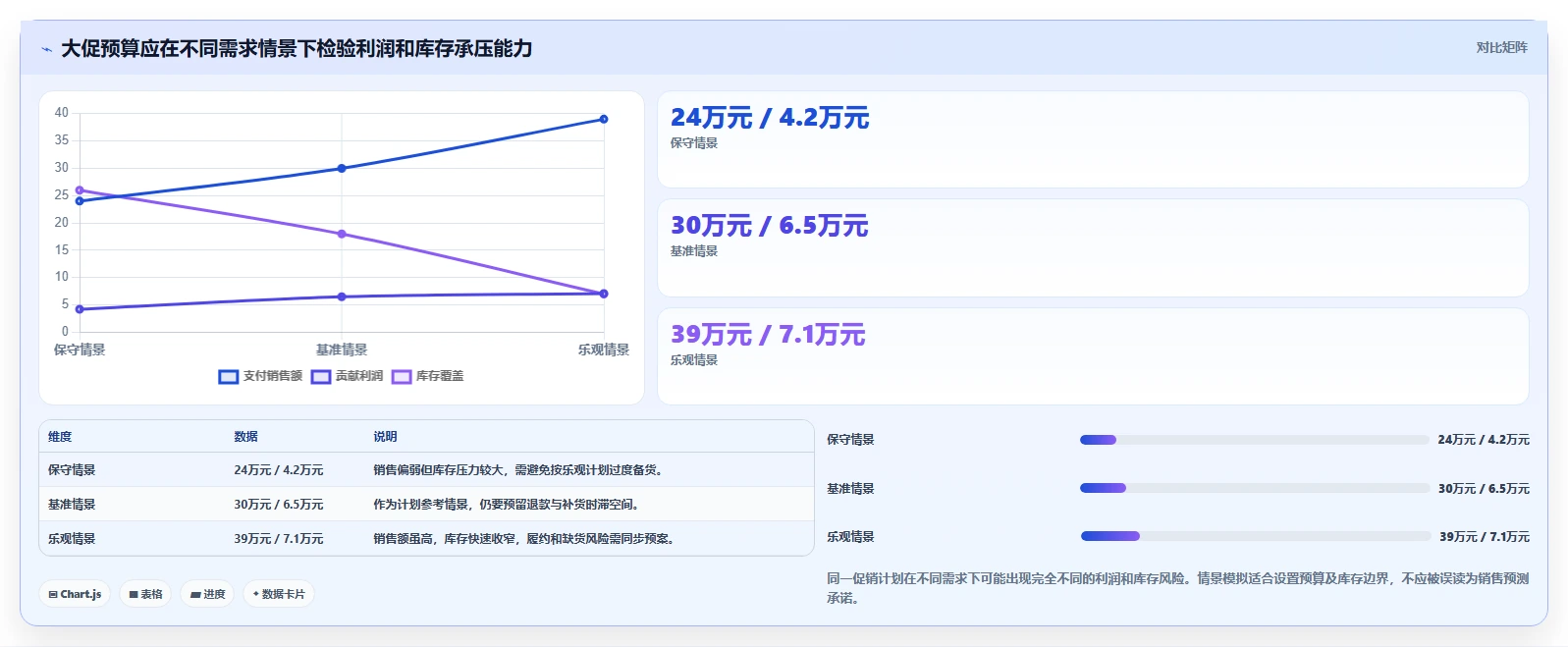Screen dimensions: 1568x647
Task: Click progress label 保守情景
Action: click(x=850, y=440)
